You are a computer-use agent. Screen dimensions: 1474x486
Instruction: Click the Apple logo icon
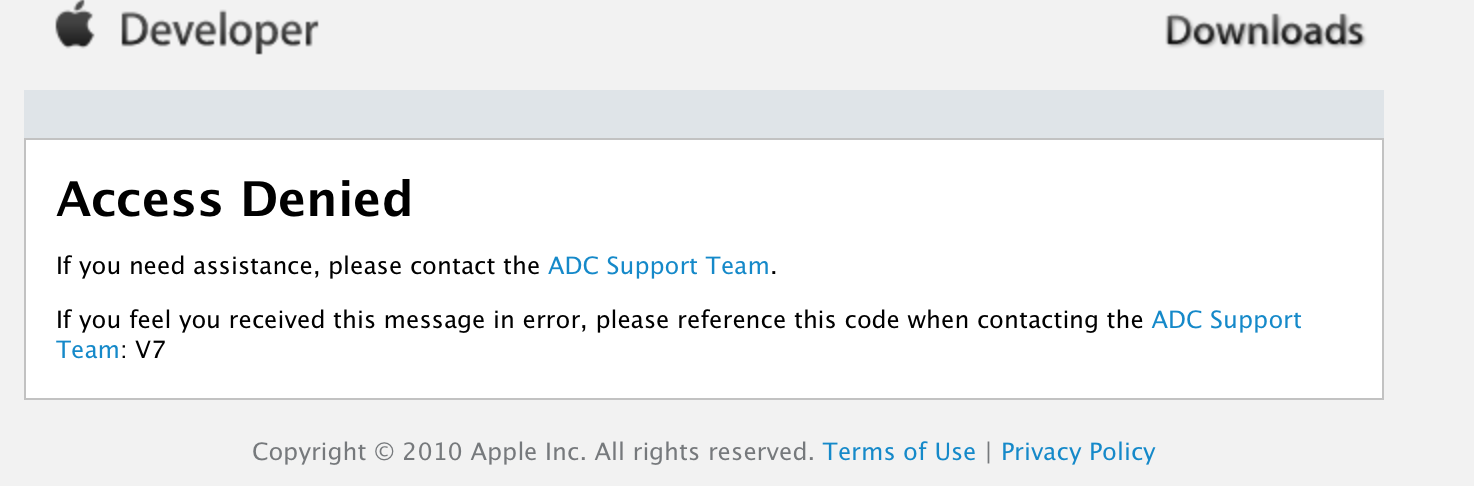click(x=75, y=28)
